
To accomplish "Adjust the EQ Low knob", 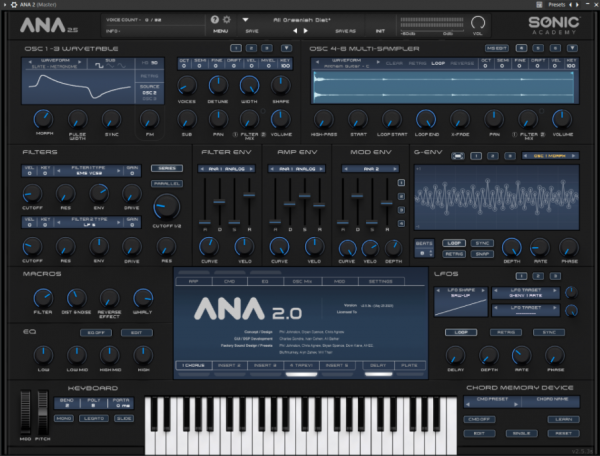I will (43, 355).
